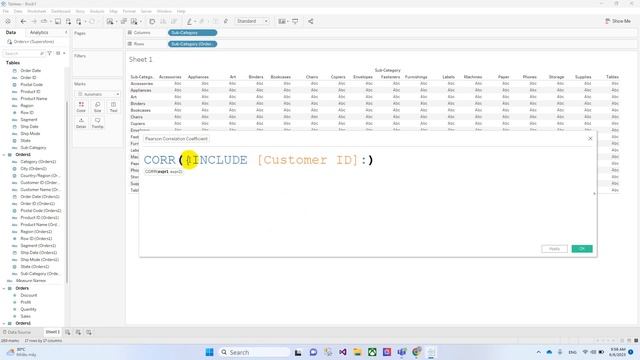Click the Detail marks card button
Image resolution: width=640 pixels, height=360 pixels.
click(81, 123)
